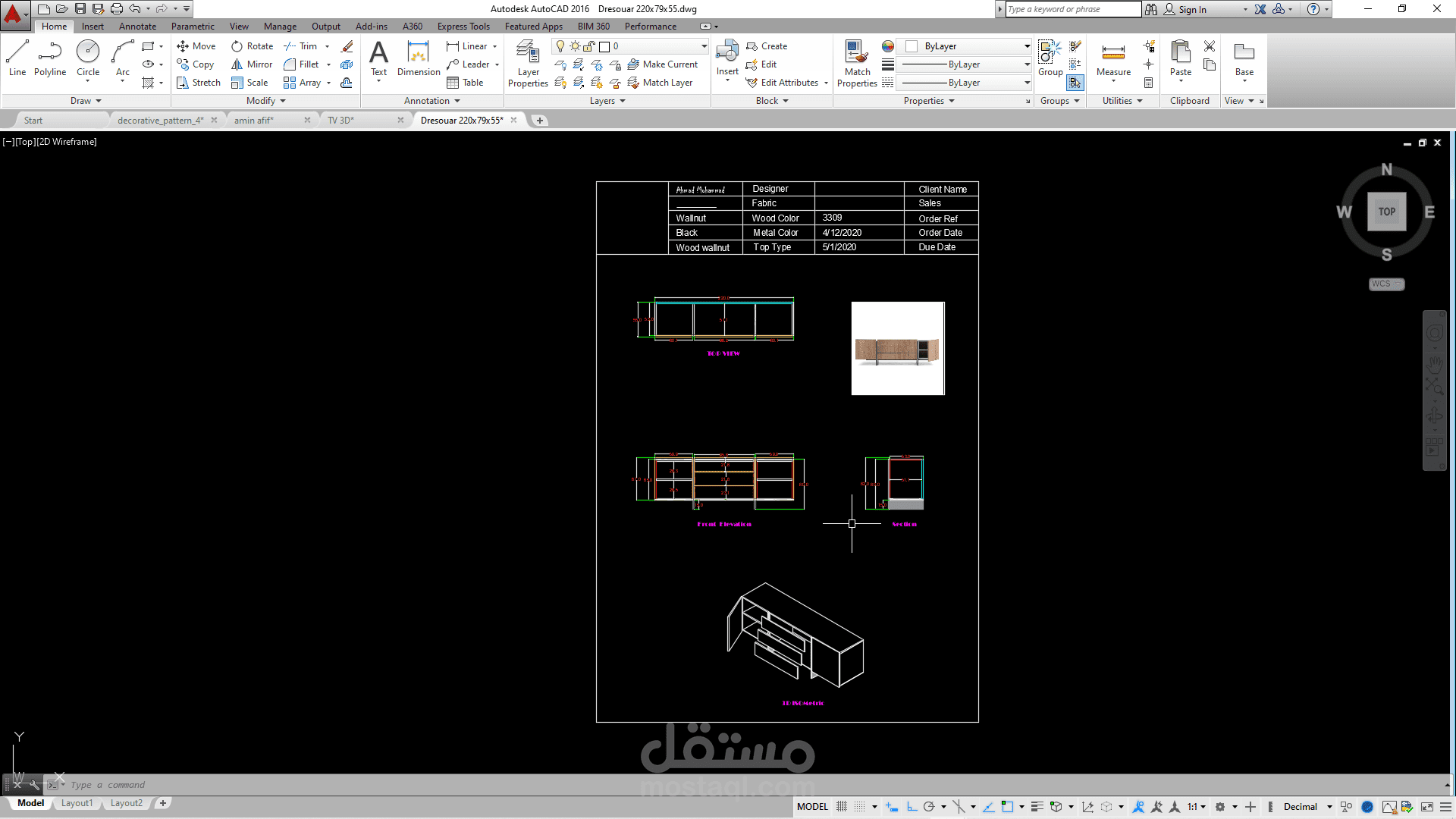The image size is (1456, 819).
Task: Switch to the TV 3D drawing tab
Action: point(340,121)
